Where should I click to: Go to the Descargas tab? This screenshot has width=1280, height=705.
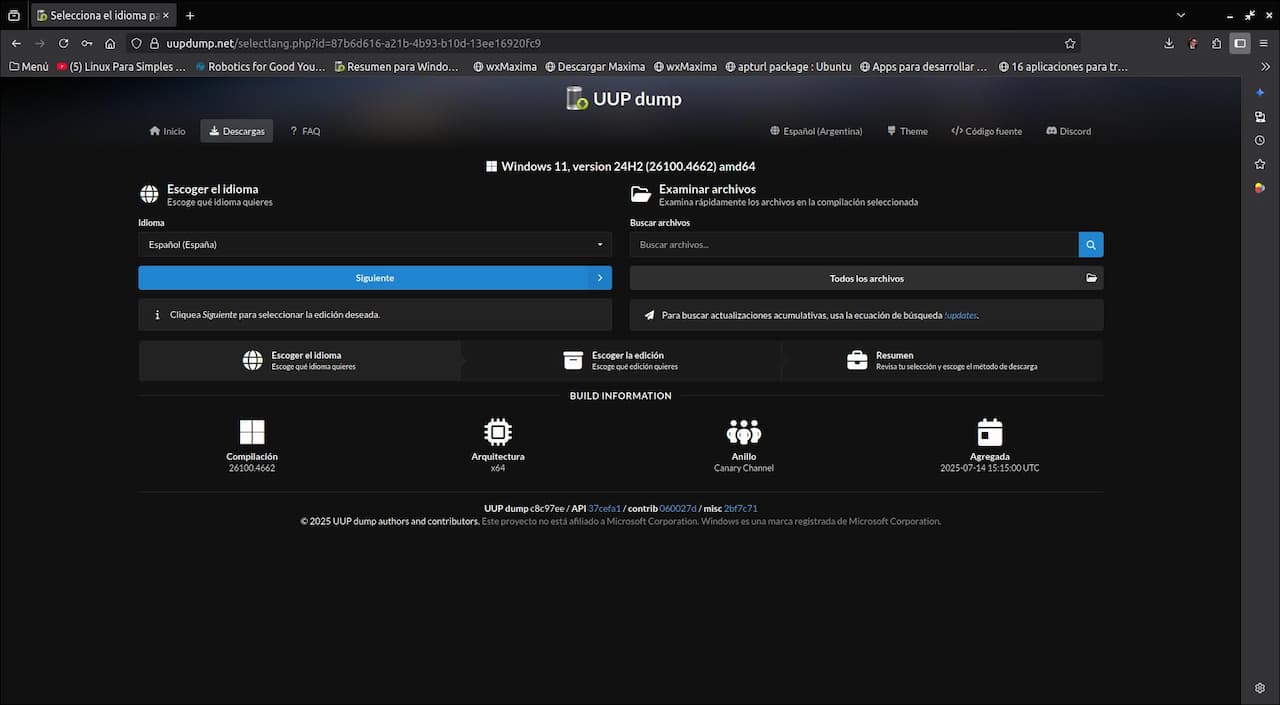236,131
